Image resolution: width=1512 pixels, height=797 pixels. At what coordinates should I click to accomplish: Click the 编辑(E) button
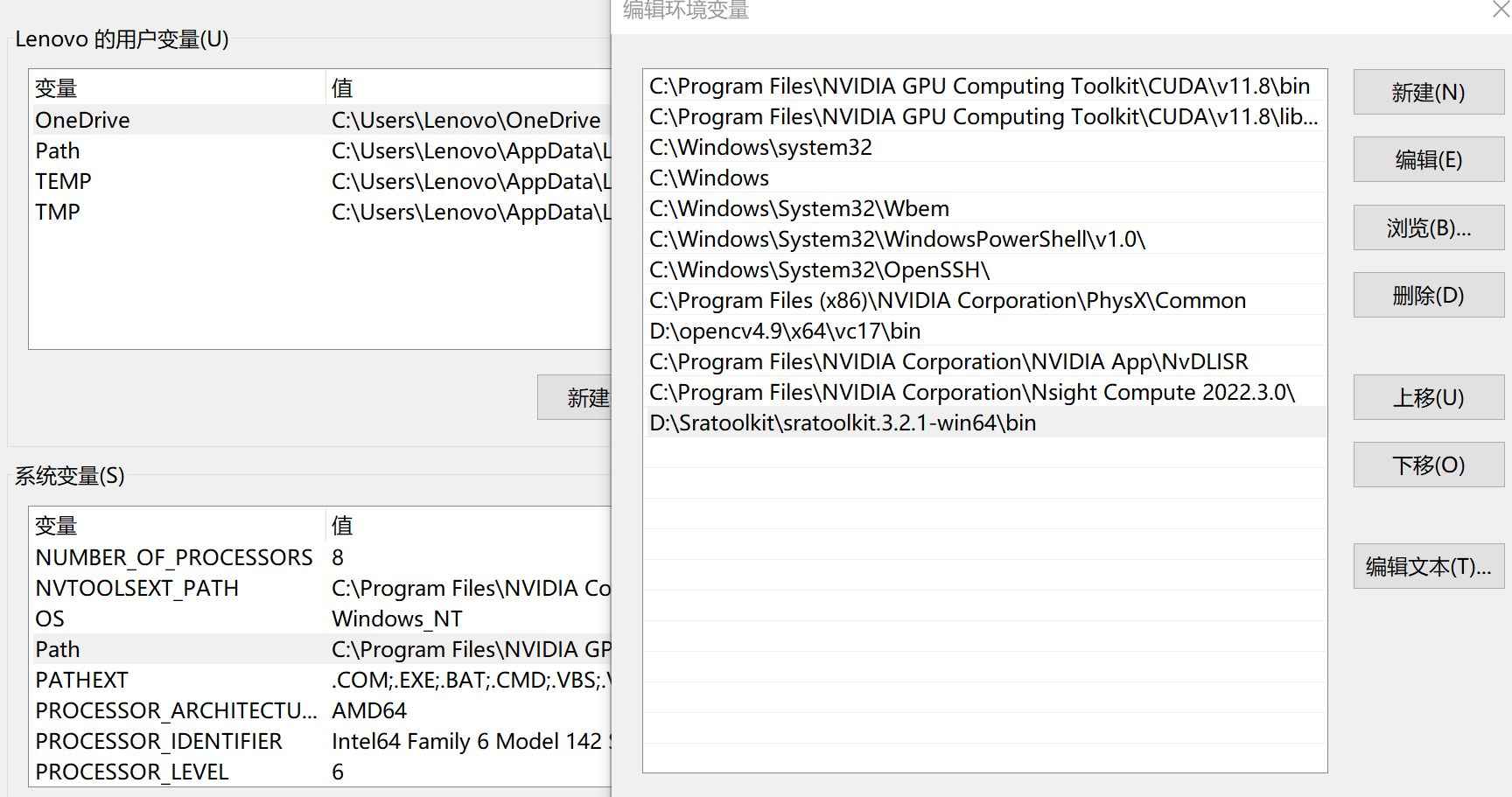(x=1428, y=159)
